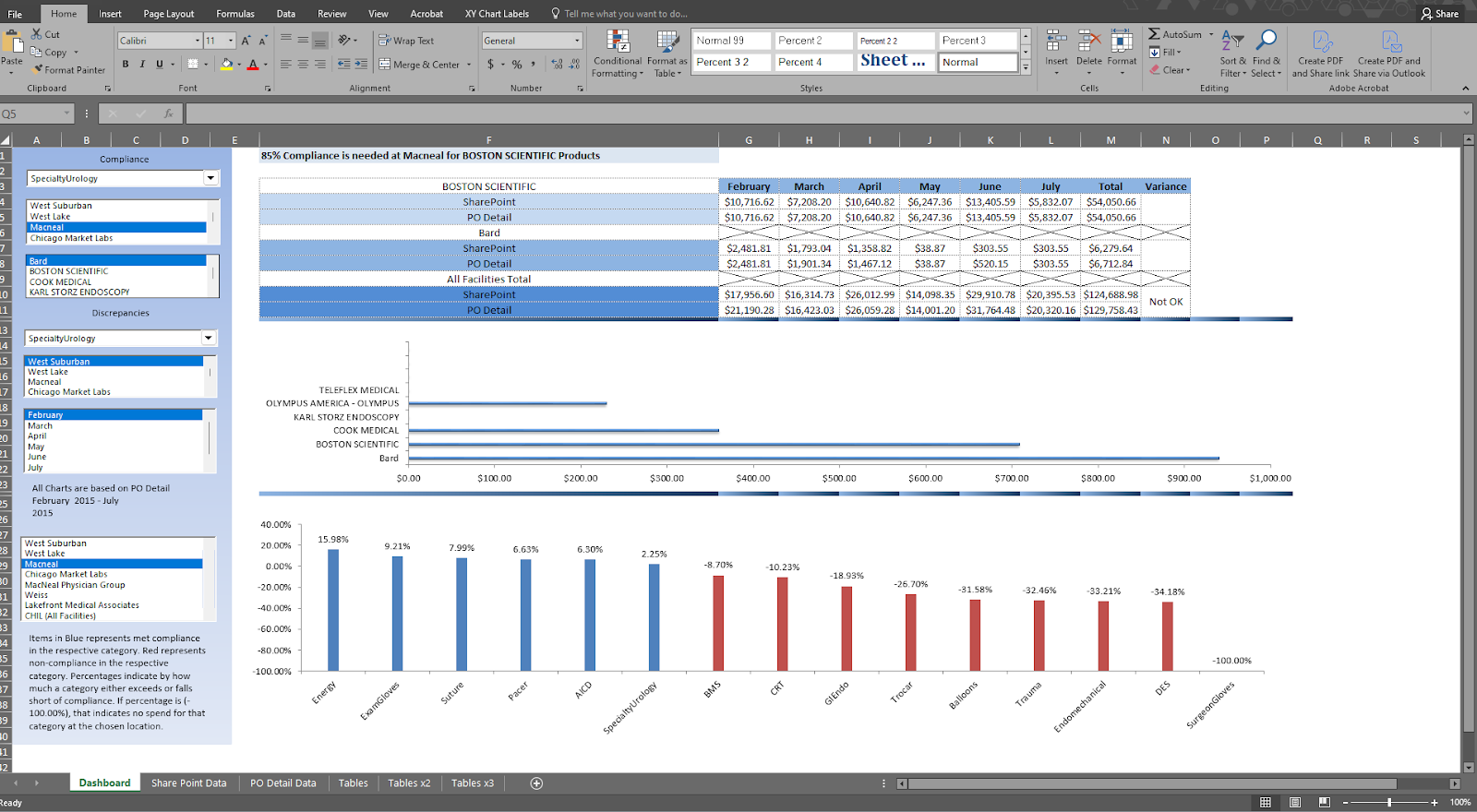
Task: Click Create PDF and Share via Outlook
Action: pos(1389,54)
